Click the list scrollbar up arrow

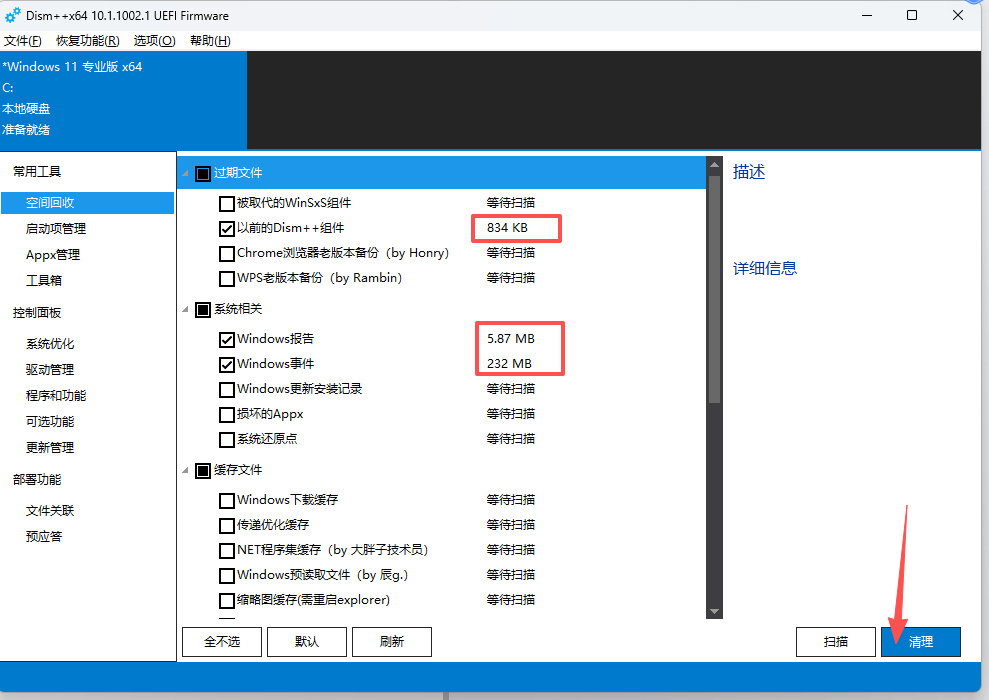coord(714,165)
